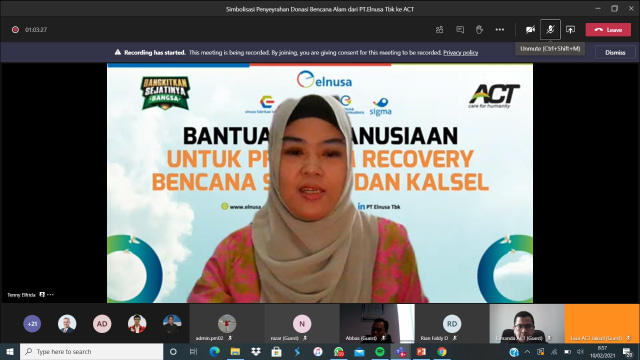Raise your hand in the meeting

tap(479, 30)
